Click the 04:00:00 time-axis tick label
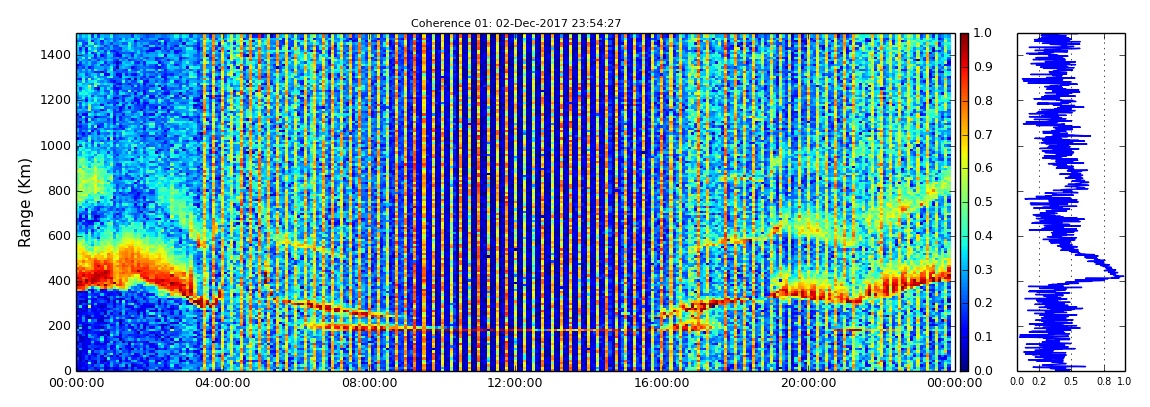 [x=221, y=383]
